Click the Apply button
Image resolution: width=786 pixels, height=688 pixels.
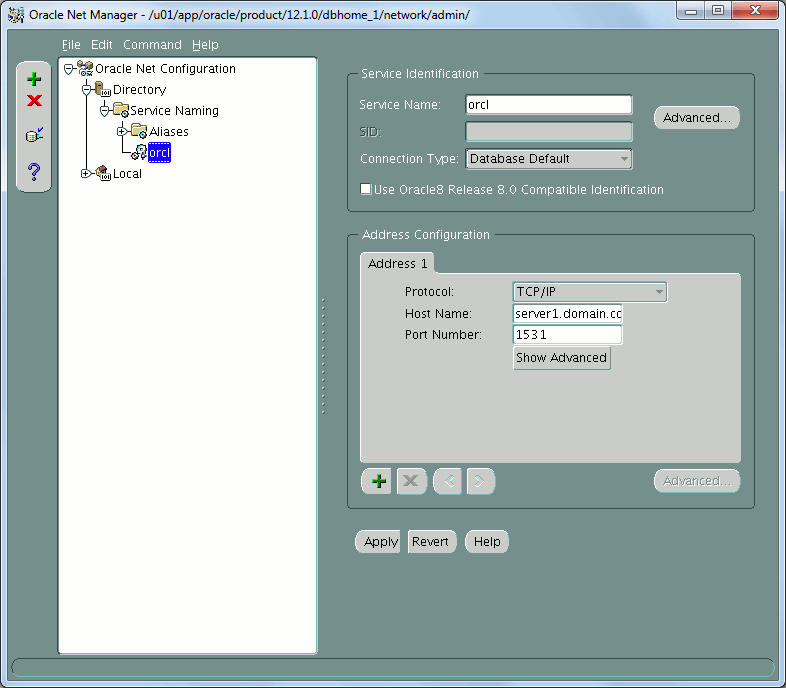378,542
